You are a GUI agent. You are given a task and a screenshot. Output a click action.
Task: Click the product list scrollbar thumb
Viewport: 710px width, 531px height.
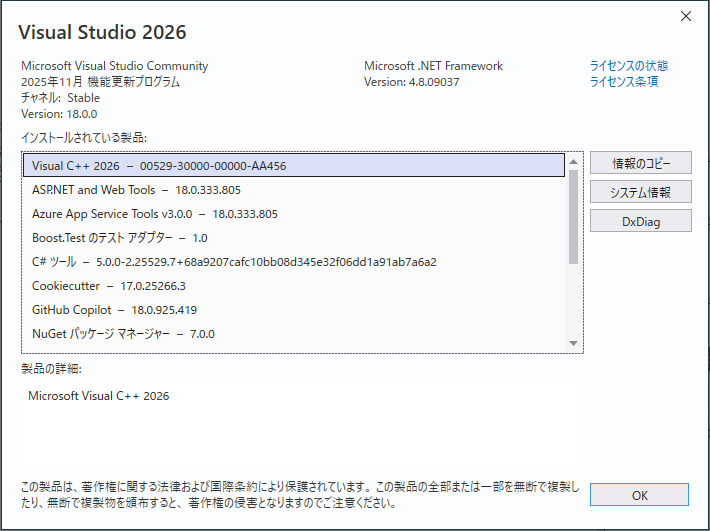[x=574, y=215]
